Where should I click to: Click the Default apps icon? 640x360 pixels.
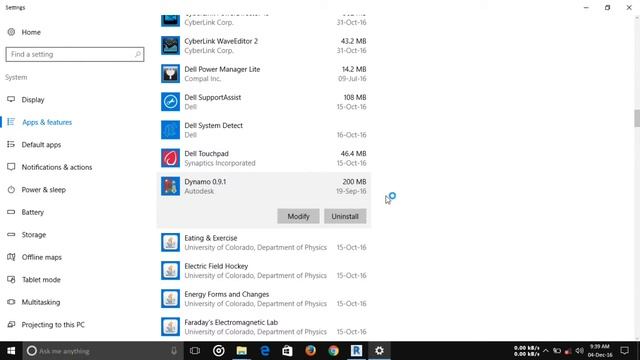coord(11,144)
